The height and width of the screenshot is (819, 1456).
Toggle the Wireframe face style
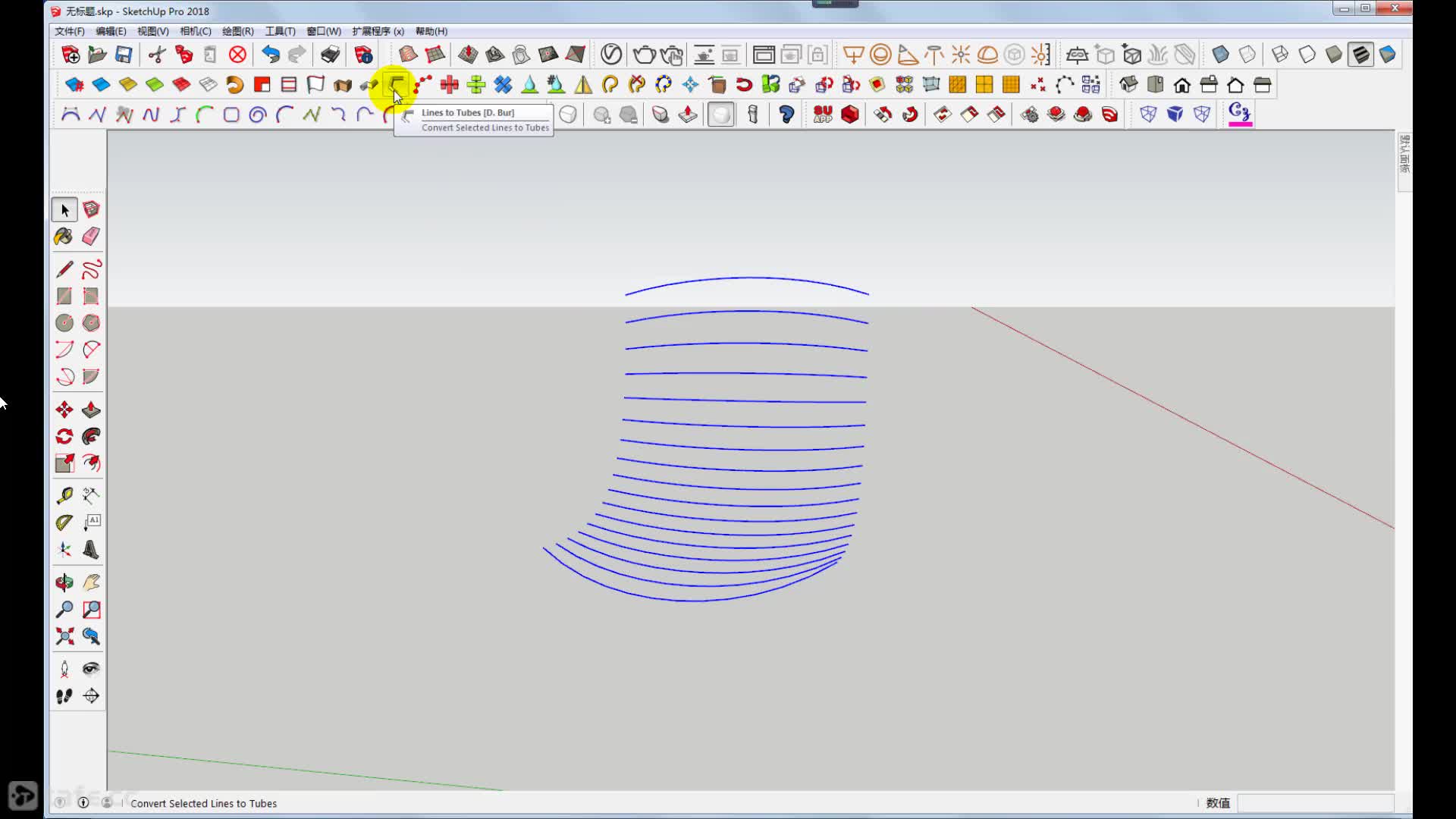tap(1280, 55)
